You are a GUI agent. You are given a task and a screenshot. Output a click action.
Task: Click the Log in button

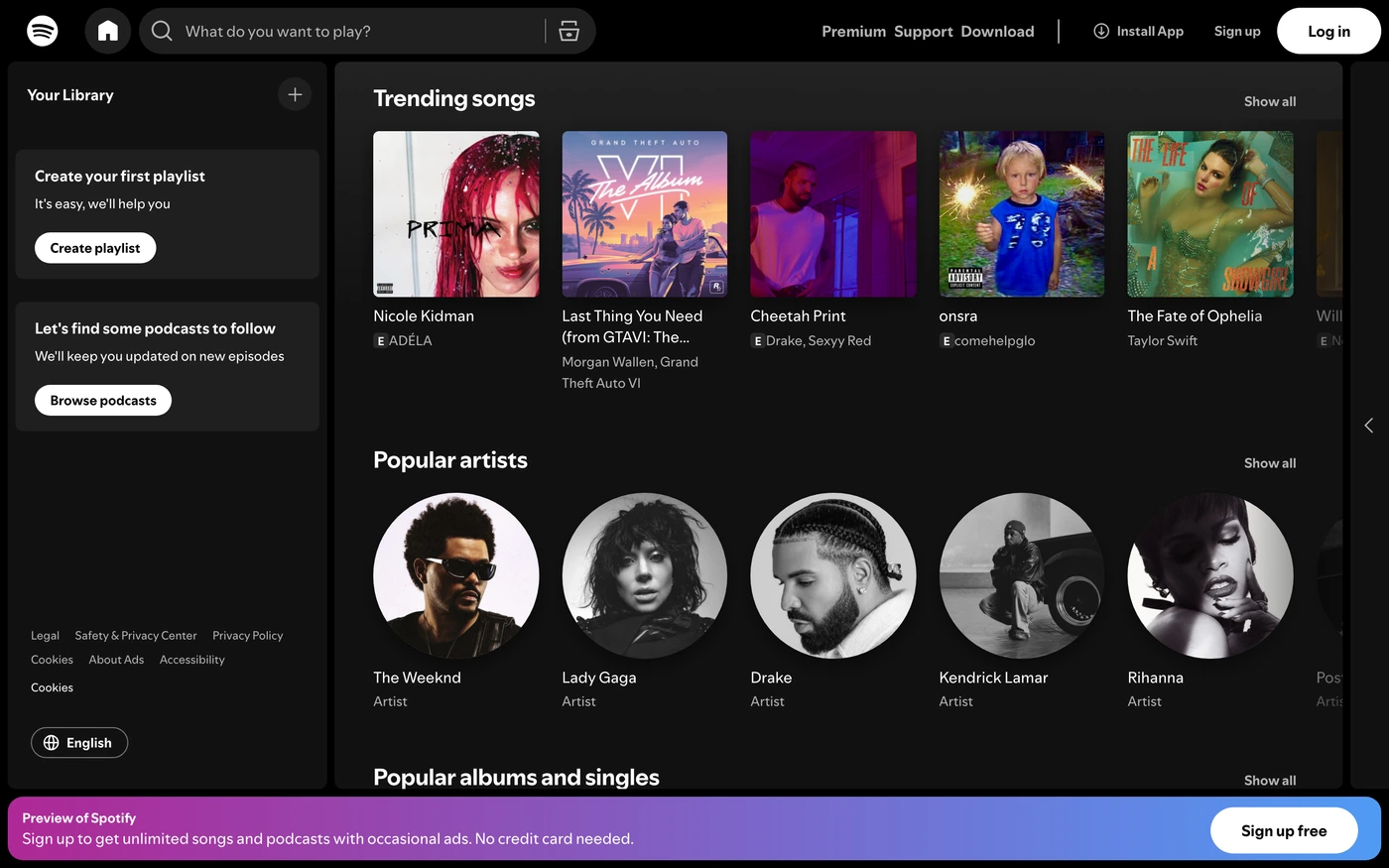click(x=1328, y=31)
